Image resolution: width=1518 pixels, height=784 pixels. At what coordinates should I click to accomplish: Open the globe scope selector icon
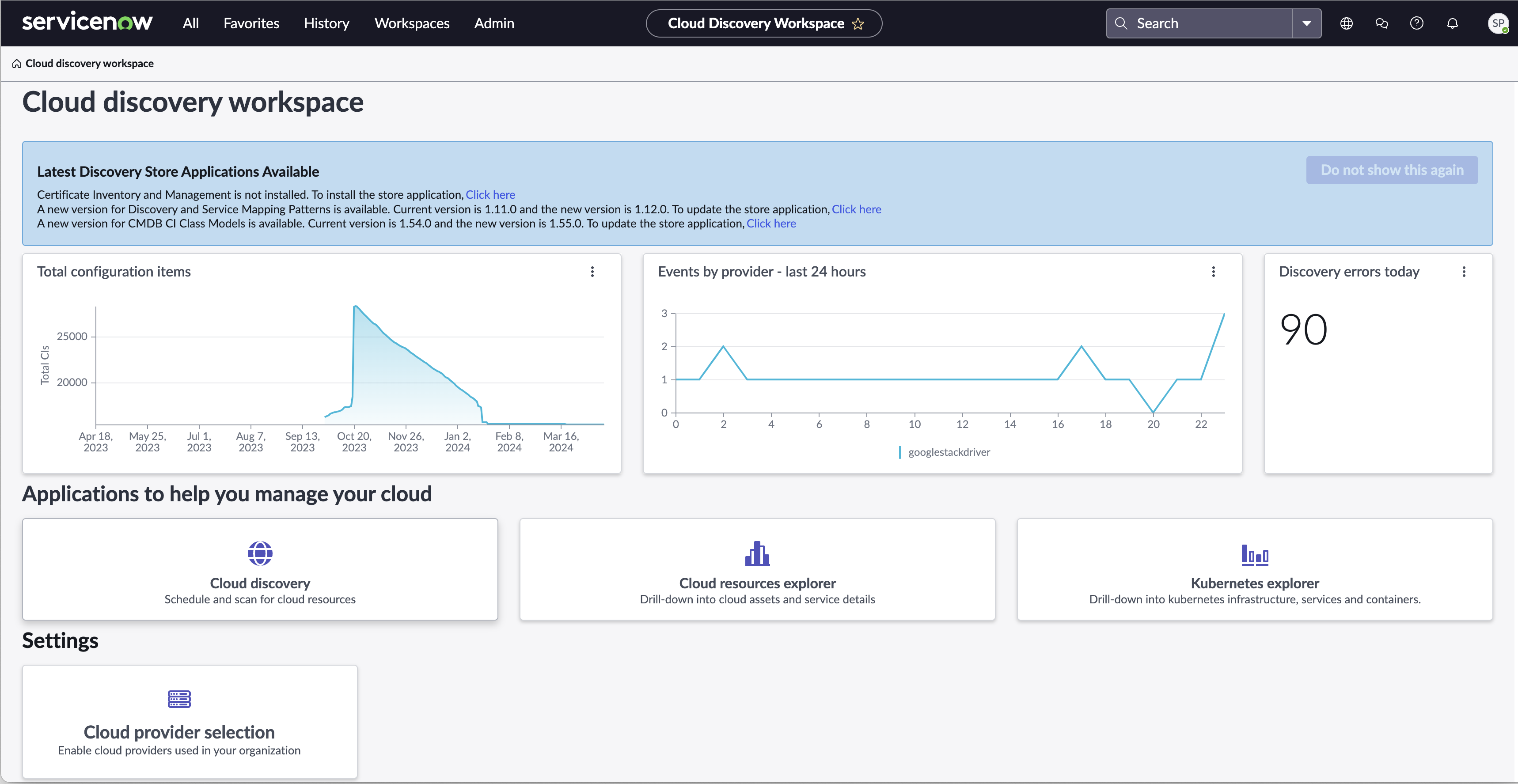[1347, 23]
